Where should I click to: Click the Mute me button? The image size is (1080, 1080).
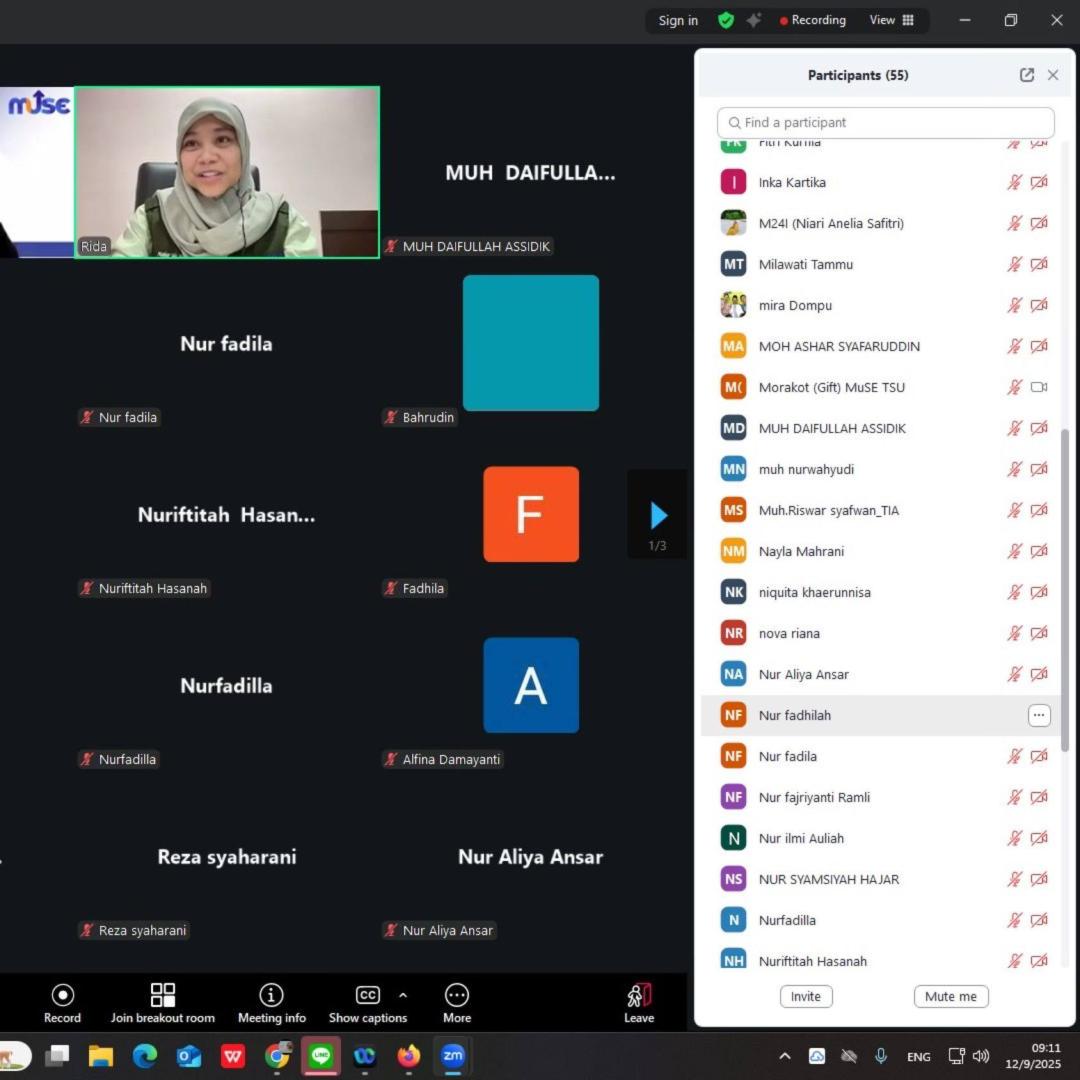[950, 996]
